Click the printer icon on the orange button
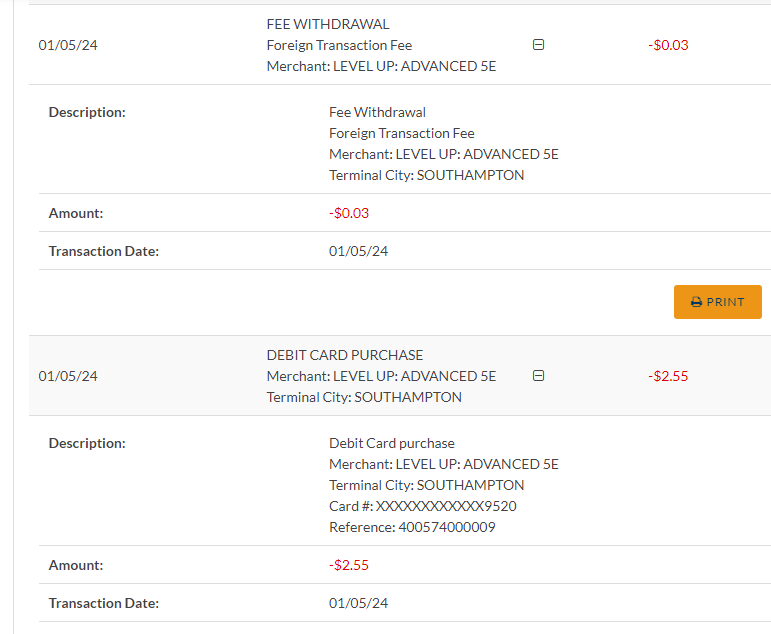 click(x=696, y=302)
